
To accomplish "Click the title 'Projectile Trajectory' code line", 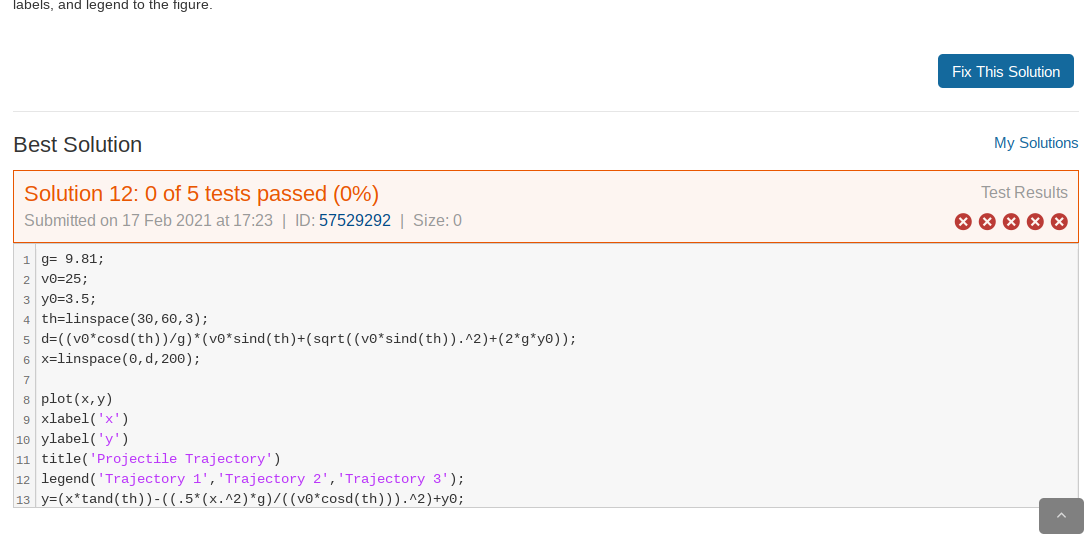I will tap(160, 459).
